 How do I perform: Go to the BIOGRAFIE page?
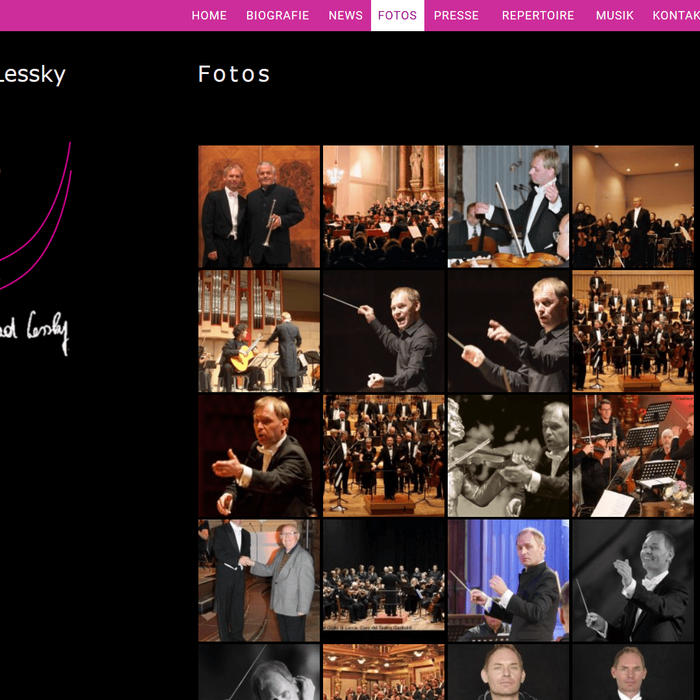[x=277, y=16]
